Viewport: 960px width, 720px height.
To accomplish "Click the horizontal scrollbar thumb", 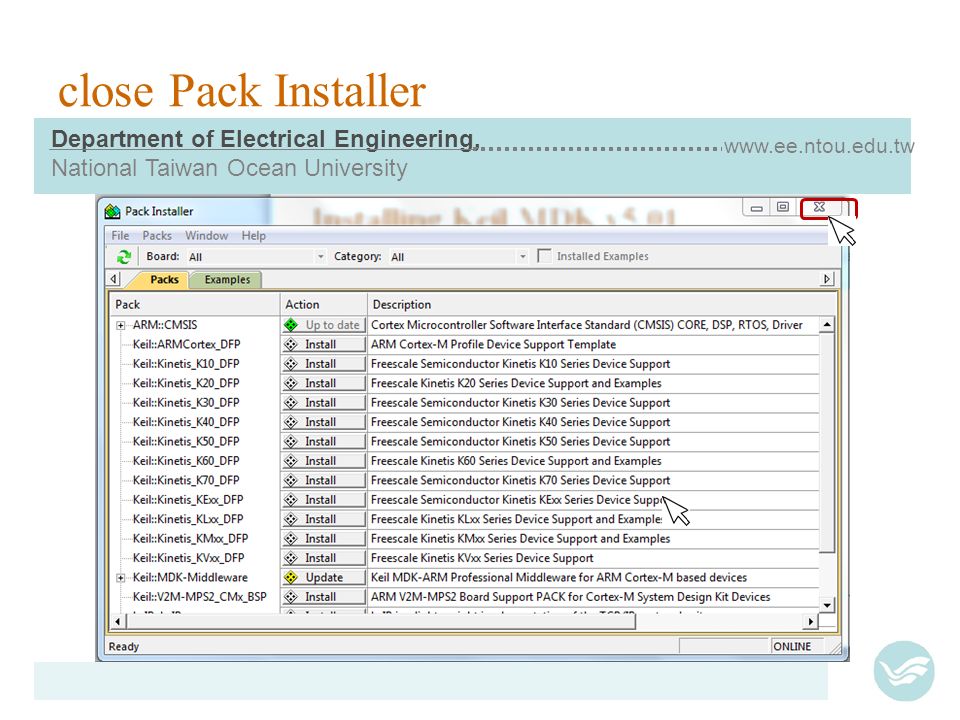I will tap(381, 621).
